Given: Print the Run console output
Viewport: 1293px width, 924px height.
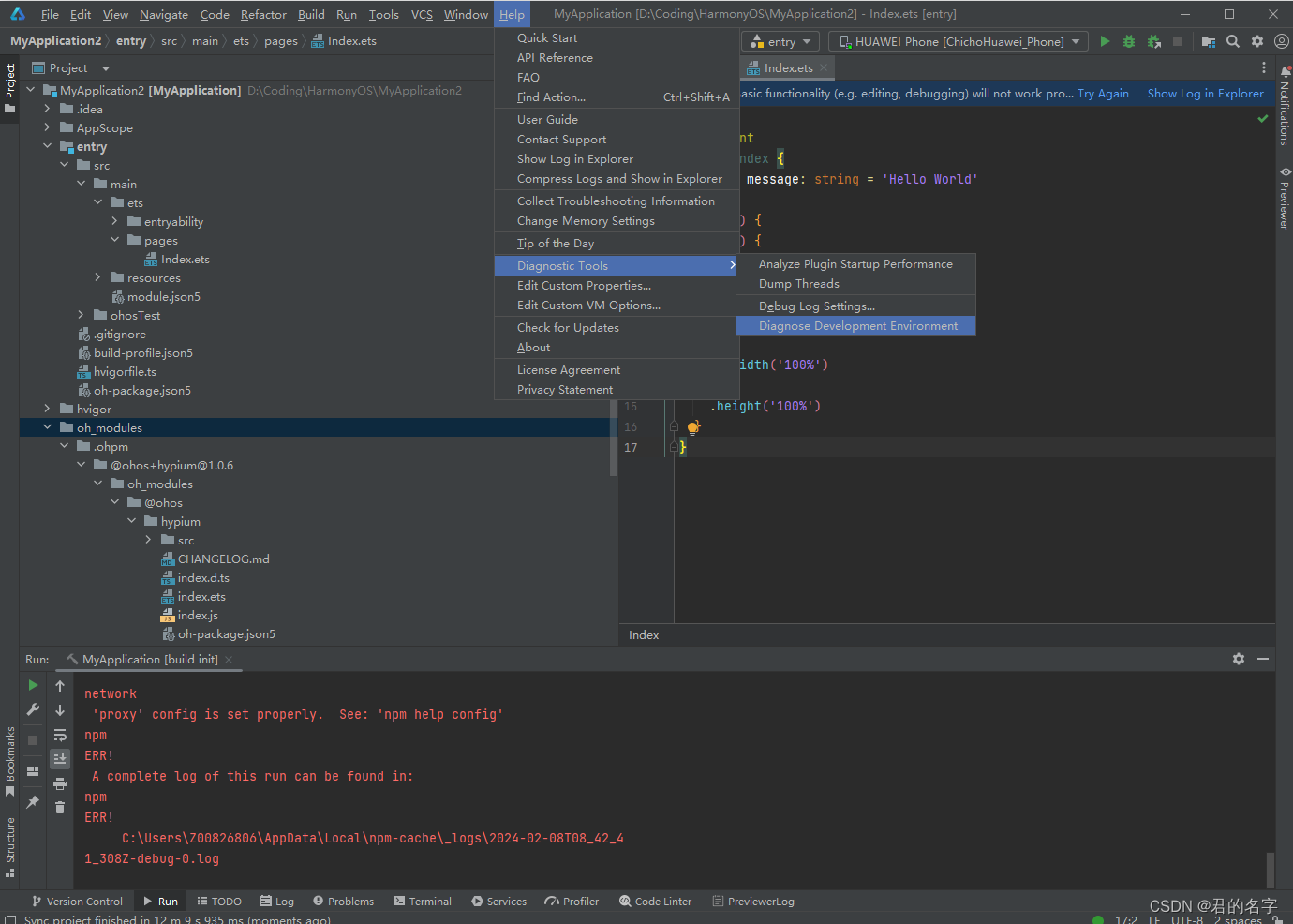Looking at the screenshot, I should [60, 783].
